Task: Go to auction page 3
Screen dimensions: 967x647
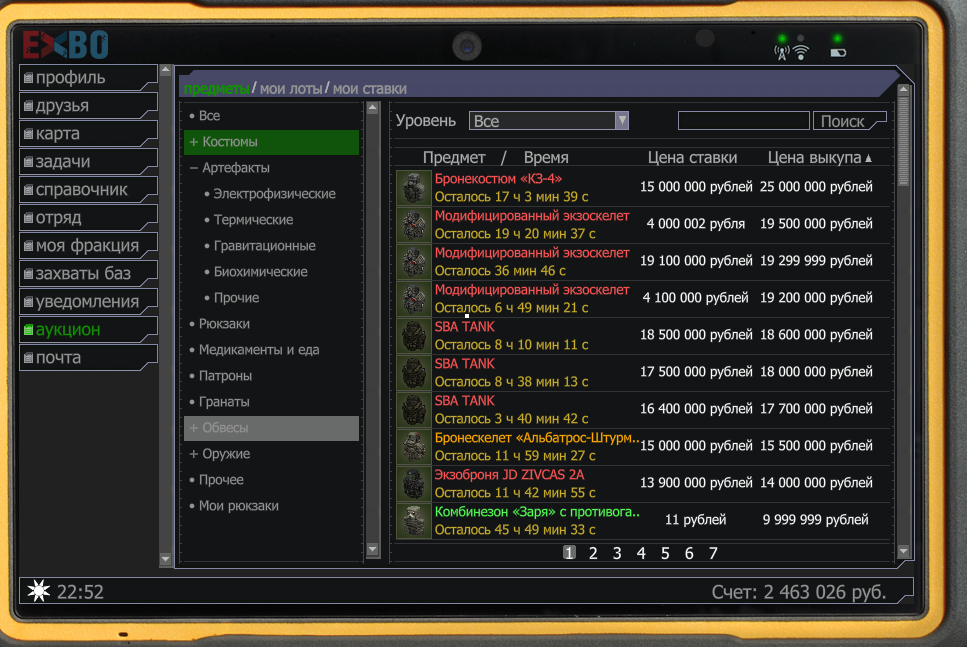Action: 617,553
